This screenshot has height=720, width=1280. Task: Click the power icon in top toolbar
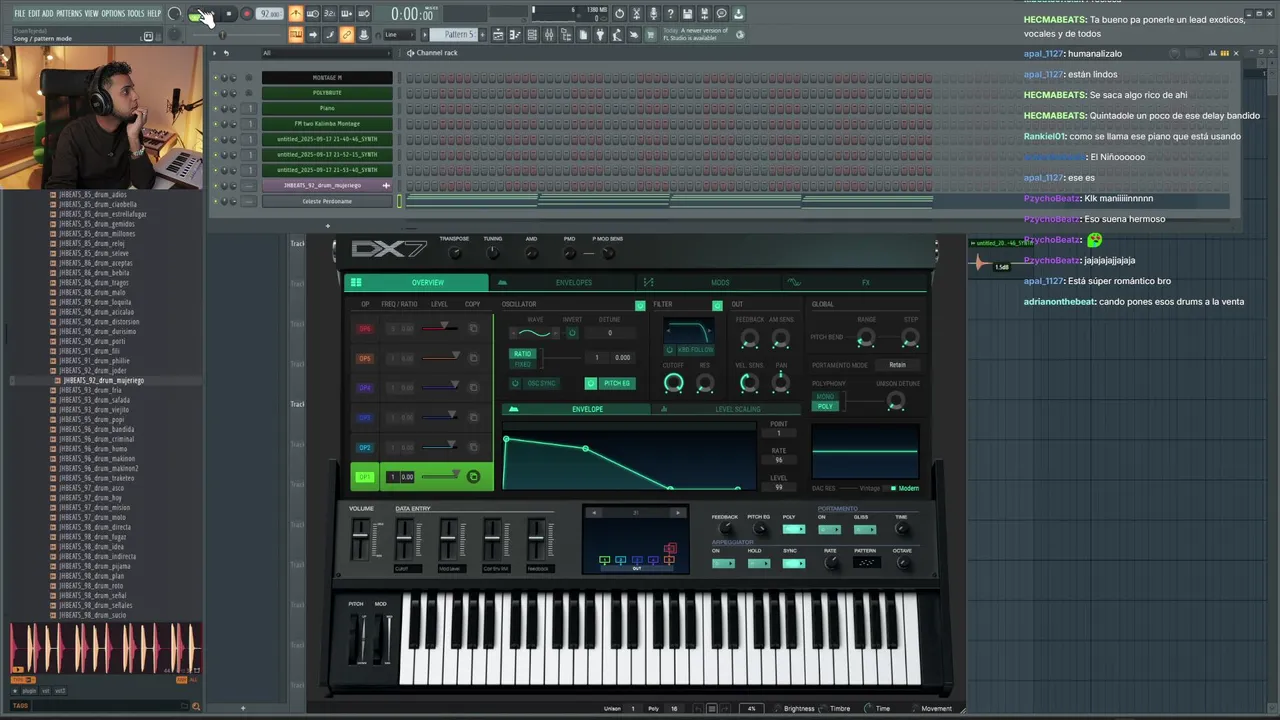(619, 13)
